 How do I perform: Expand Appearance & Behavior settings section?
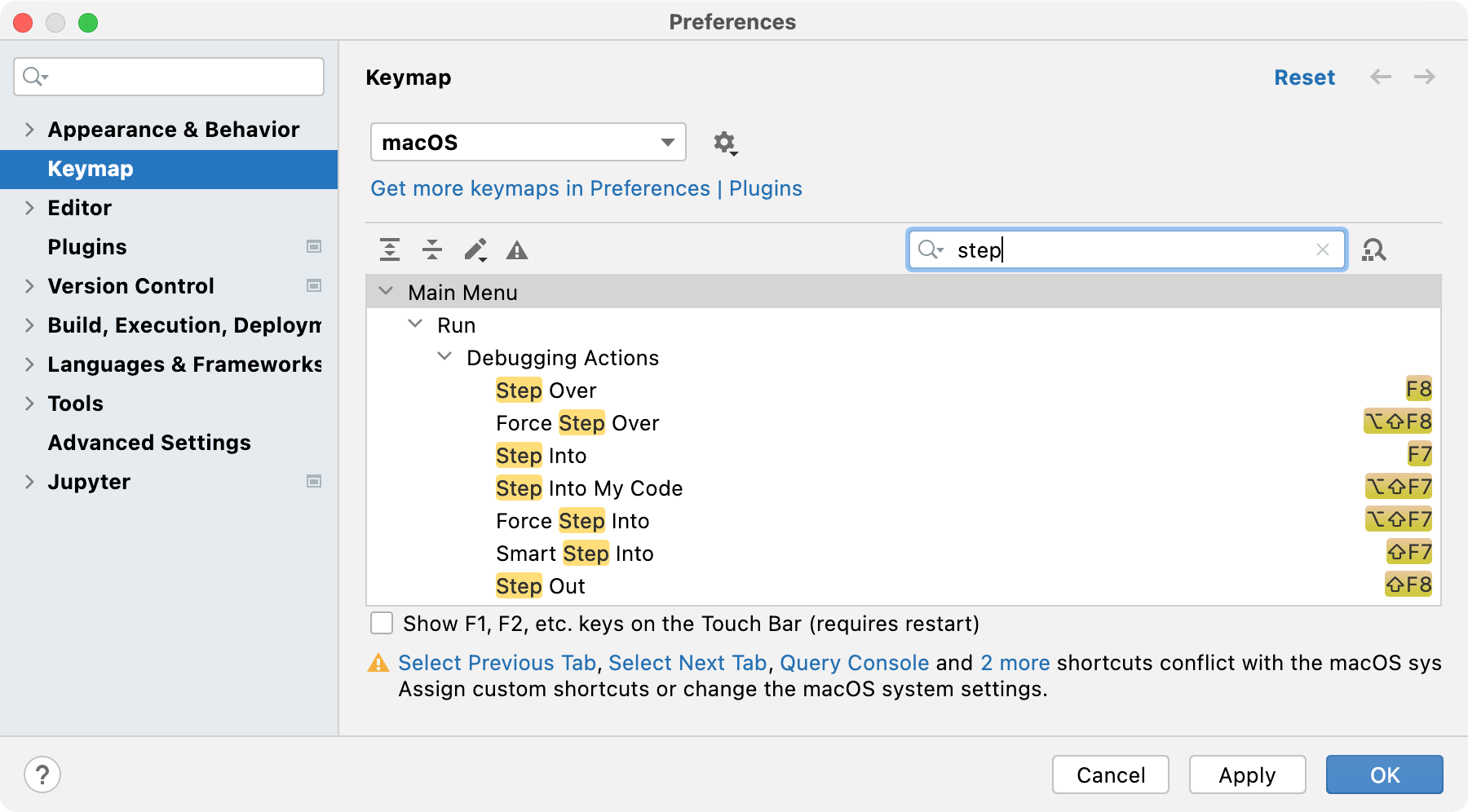point(29,130)
